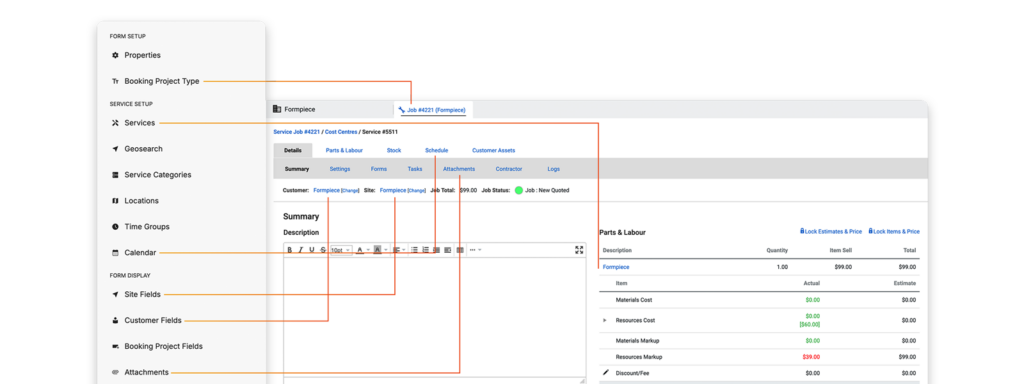This screenshot has height=384, width=1024.
Task: Click the Properties gear icon
Action: (x=116, y=56)
